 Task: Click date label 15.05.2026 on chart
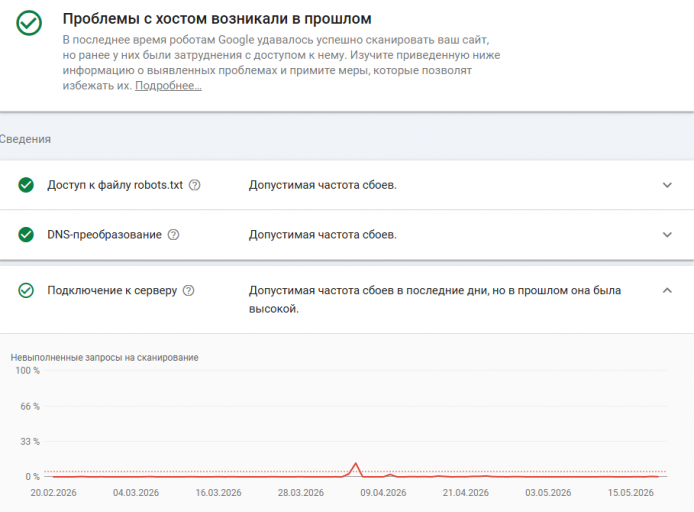631,493
